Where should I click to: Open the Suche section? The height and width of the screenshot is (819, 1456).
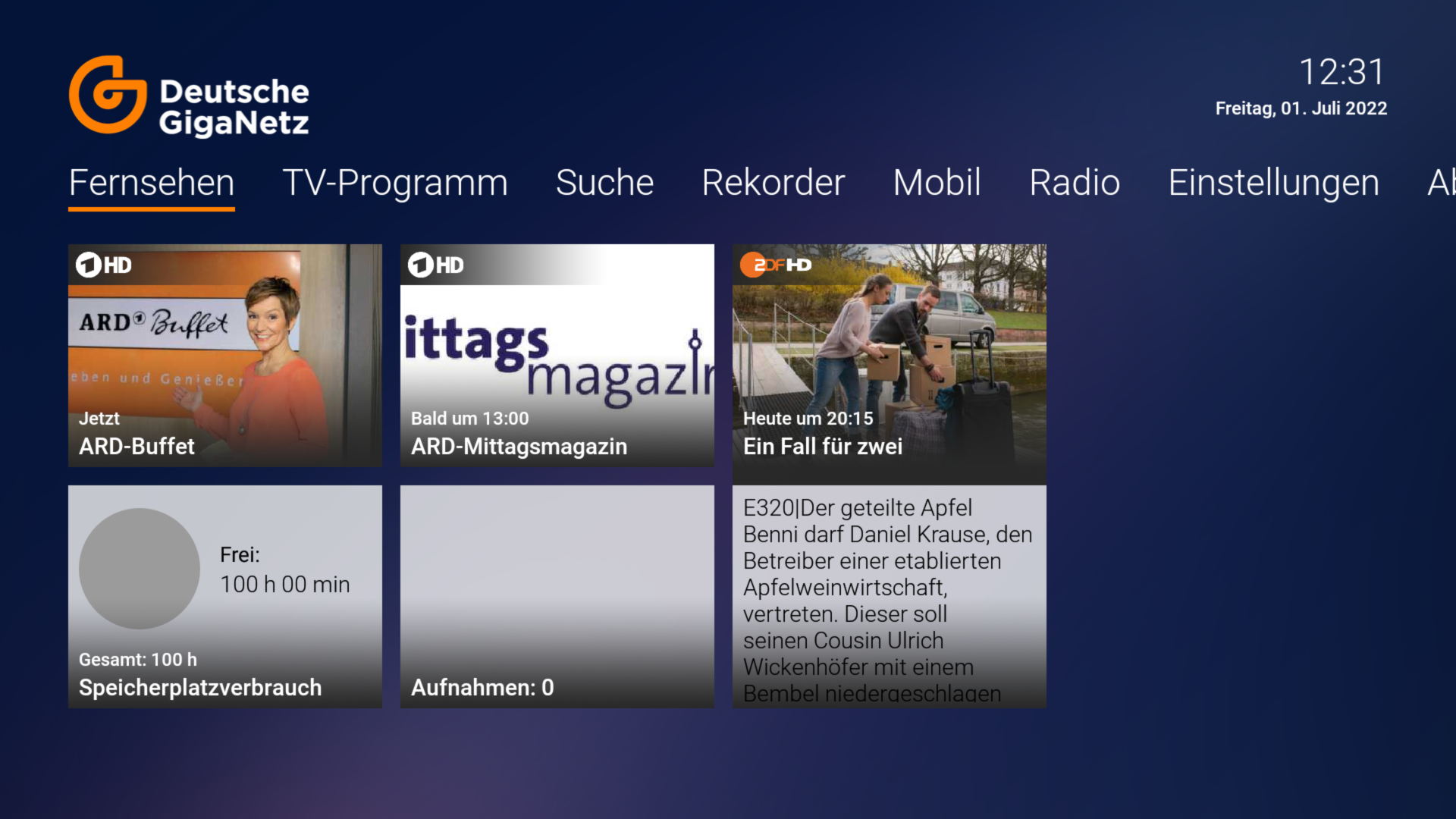(604, 182)
